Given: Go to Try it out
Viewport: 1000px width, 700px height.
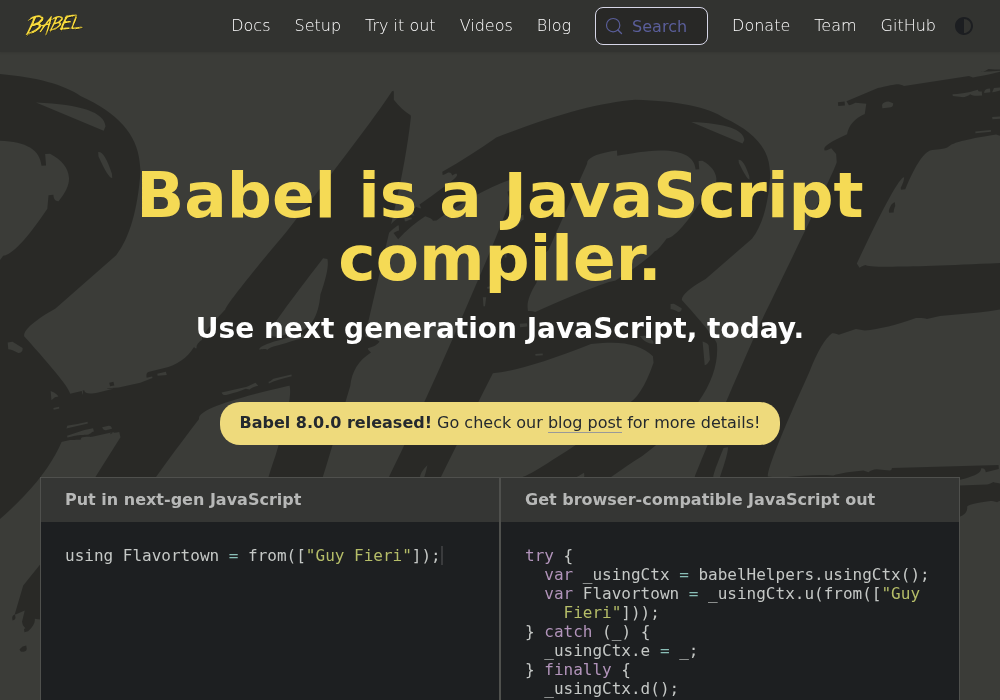Looking at the screenshot, I should [400, 26].
